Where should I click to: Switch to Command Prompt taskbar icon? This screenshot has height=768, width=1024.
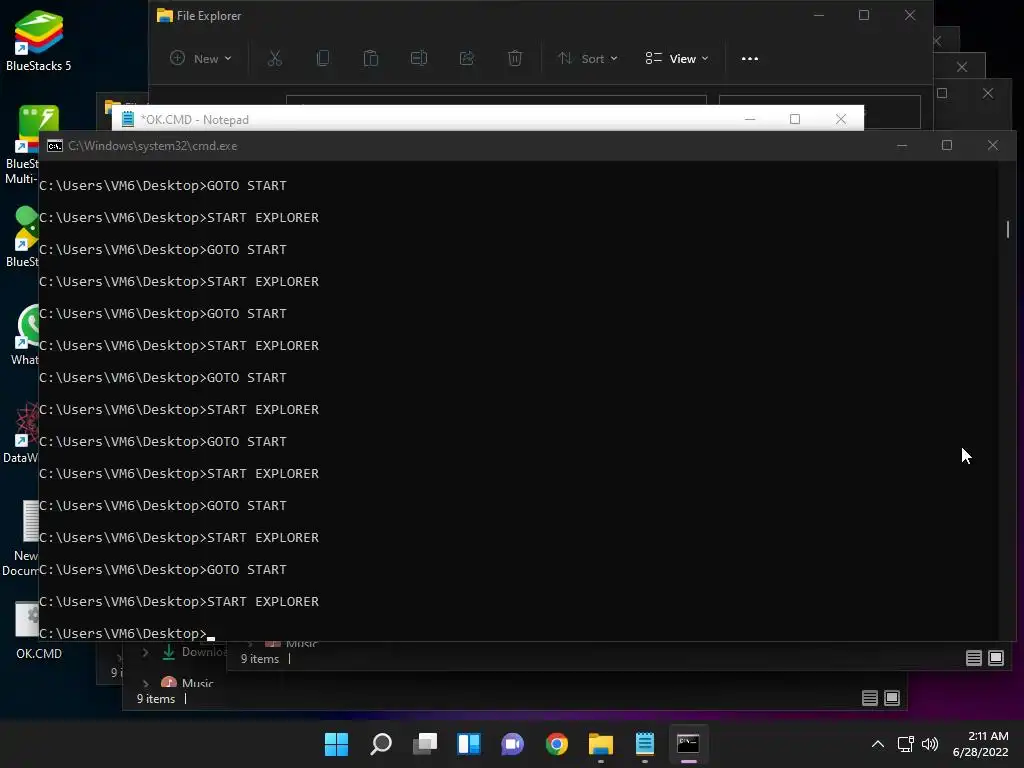point(688,744)
